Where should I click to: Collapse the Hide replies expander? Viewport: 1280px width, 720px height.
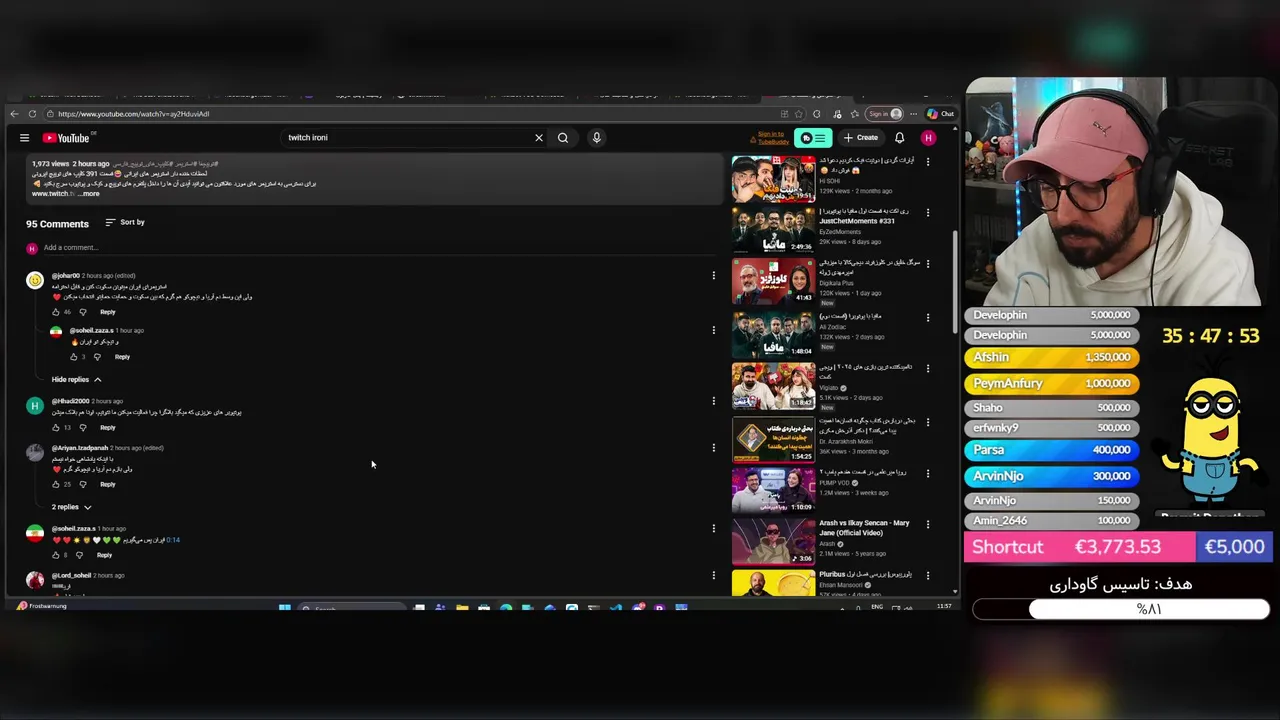tap(76, 380)
